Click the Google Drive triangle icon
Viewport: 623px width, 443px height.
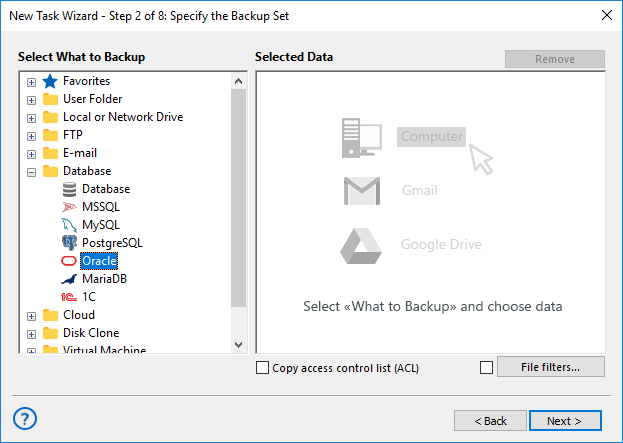coord(361,246)
